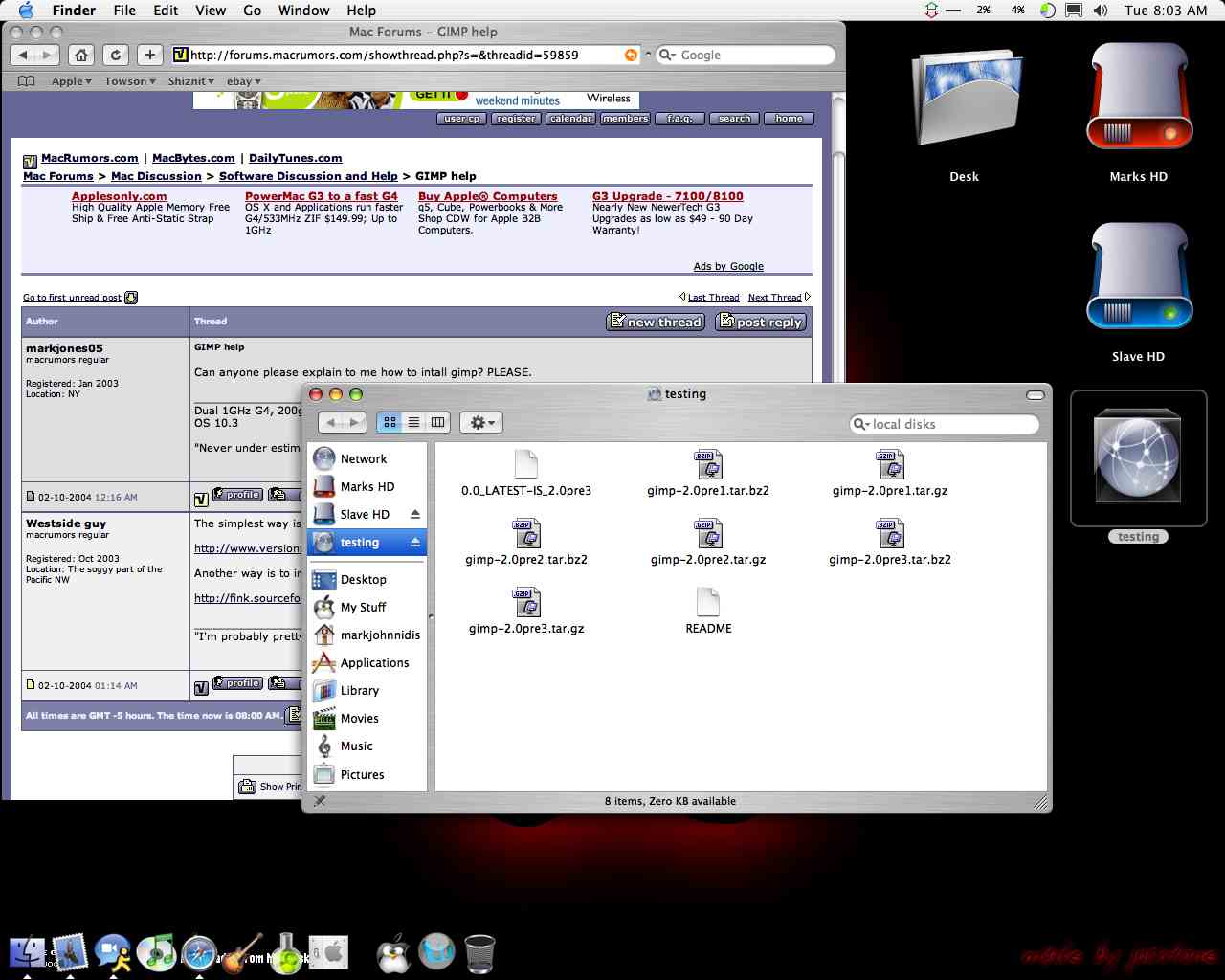The width and height of the screenshot is (1225, 980).
Task: Expand the Apple bookmarks folder menu
Action: click(x=72, y=81)
